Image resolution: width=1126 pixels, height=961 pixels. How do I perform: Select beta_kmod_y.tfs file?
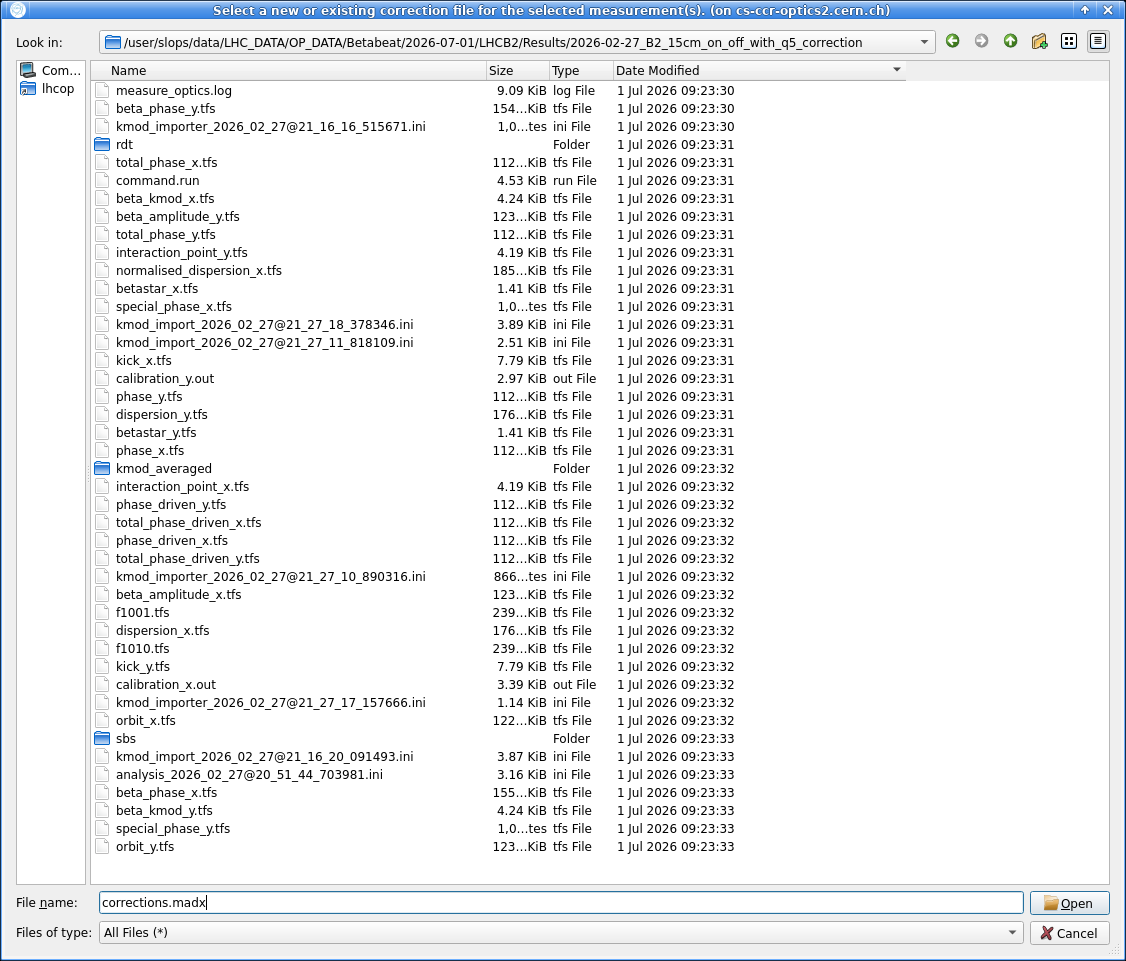pyautogui.click(x=164, y=810)
